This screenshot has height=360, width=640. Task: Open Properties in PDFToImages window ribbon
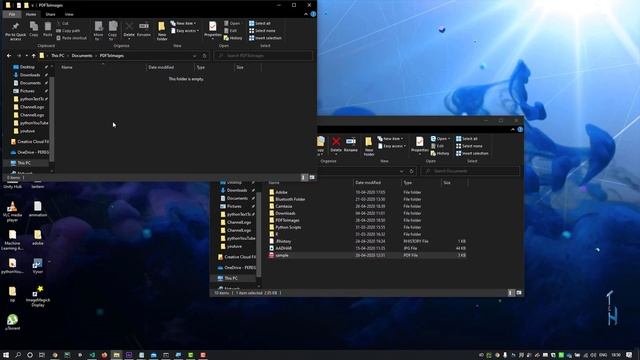[x=213, y=30]
